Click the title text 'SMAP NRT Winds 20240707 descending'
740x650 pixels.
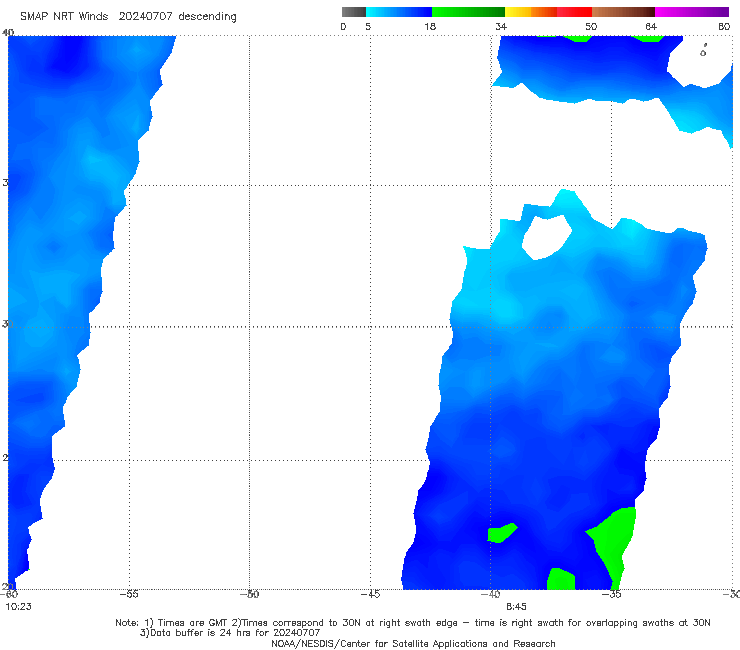[128, 17]
